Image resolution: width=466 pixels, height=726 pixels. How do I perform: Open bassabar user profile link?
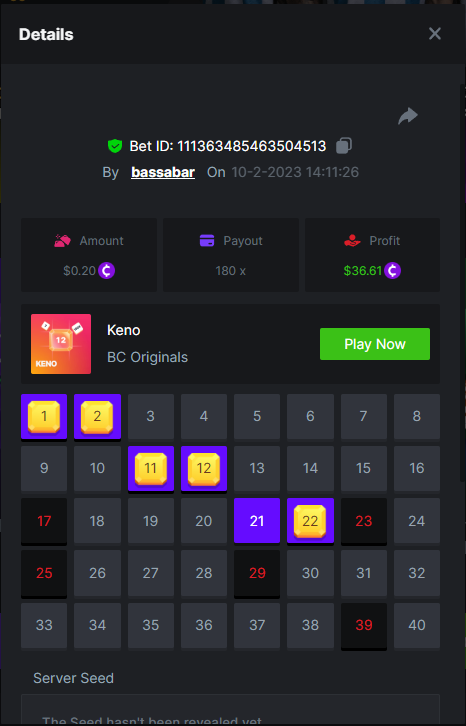pyautogui.click(x=163, y=172)
